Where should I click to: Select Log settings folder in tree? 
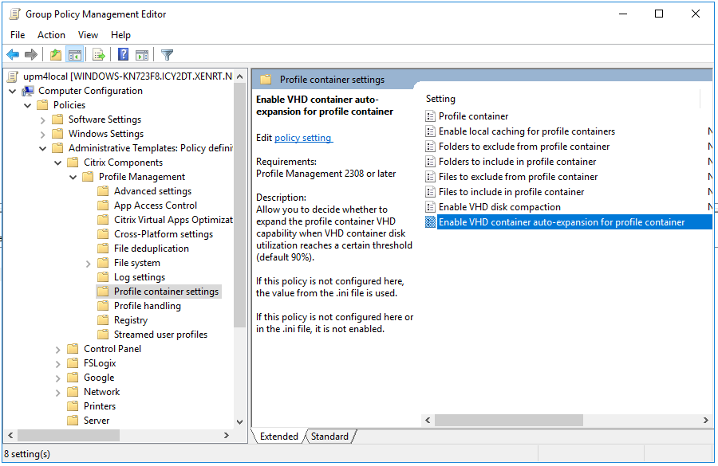pyautogui.click(x=139, y=277)
